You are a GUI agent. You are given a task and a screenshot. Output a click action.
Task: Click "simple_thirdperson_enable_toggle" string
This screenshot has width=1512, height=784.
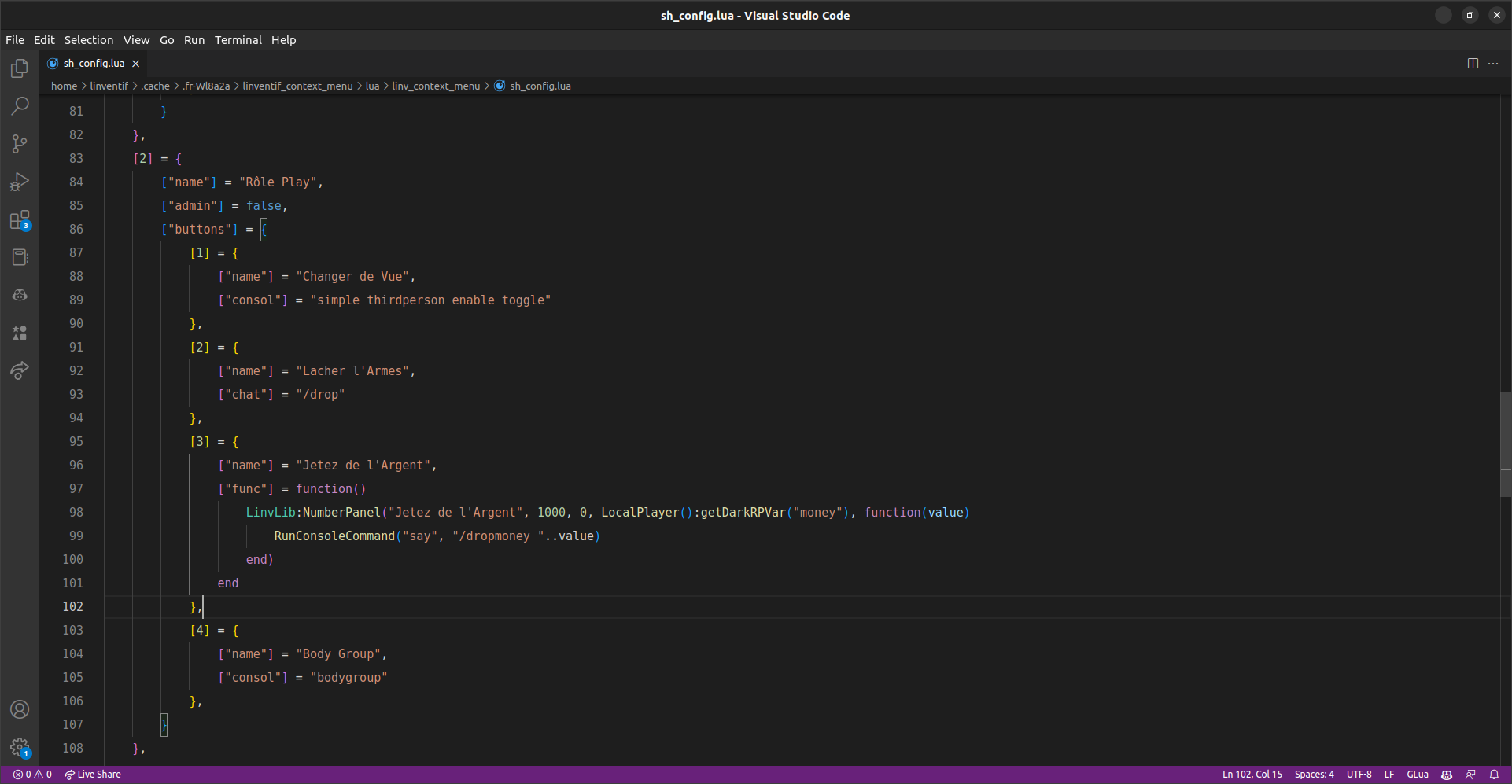pyautogui.click(x=430, y=300)
